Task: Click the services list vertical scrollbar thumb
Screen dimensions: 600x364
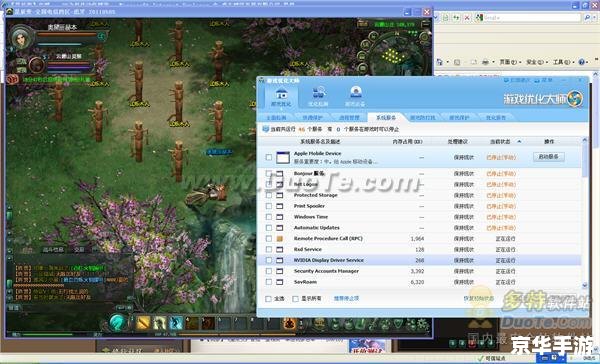Action: point(584,160)
